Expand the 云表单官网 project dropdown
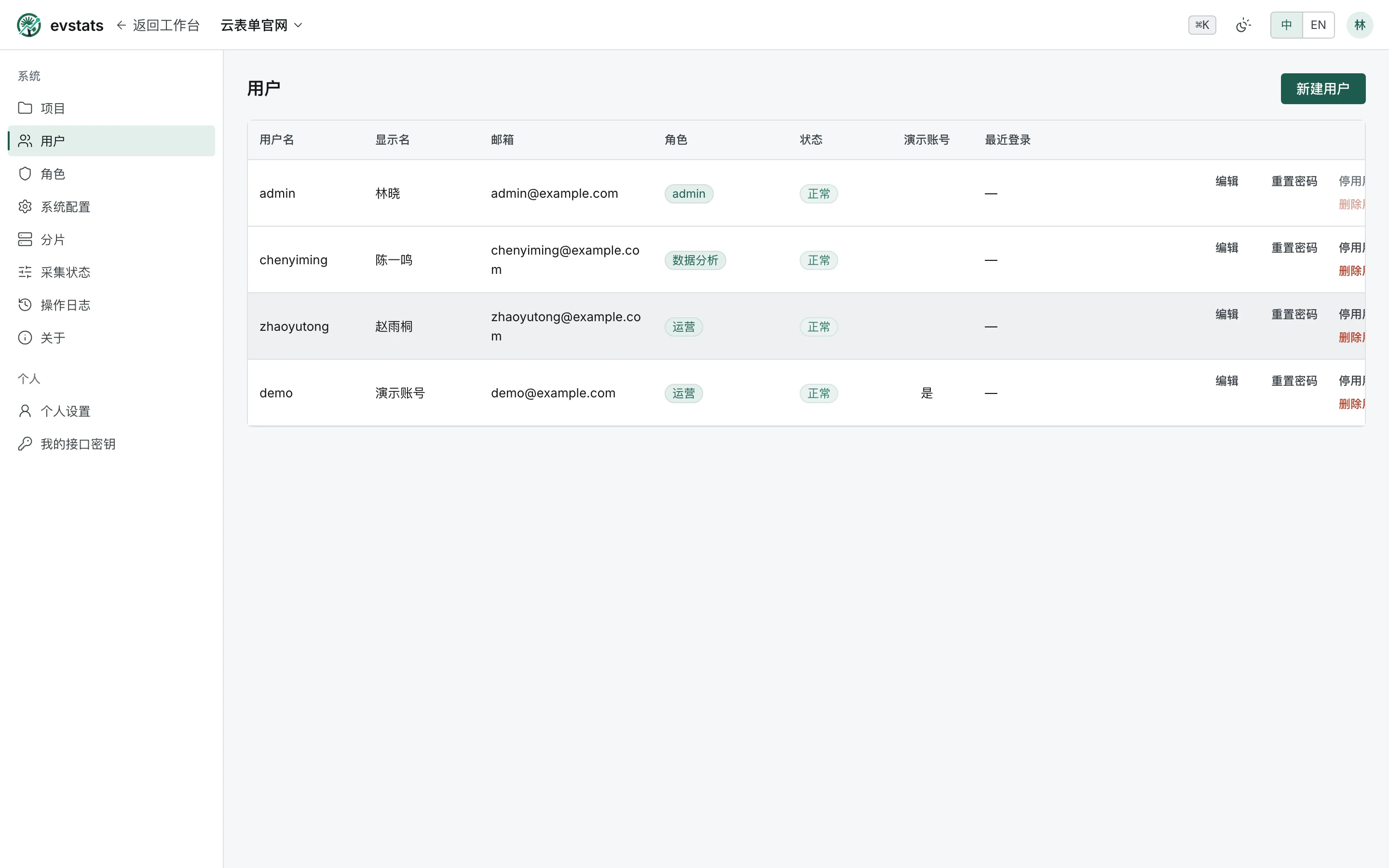 [x=262, y=25]
